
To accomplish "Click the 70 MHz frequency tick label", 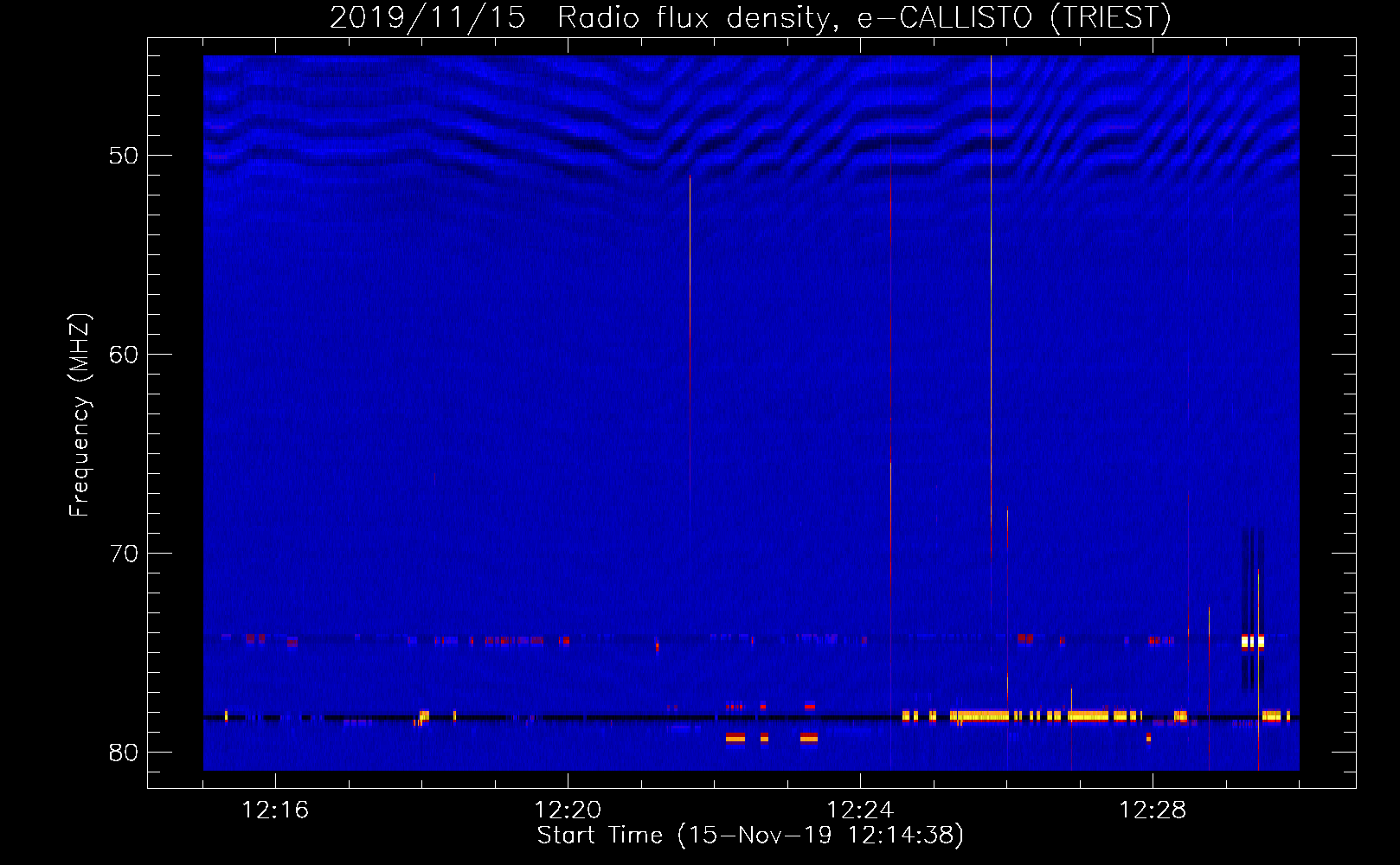I will click(x=124, y=554).
